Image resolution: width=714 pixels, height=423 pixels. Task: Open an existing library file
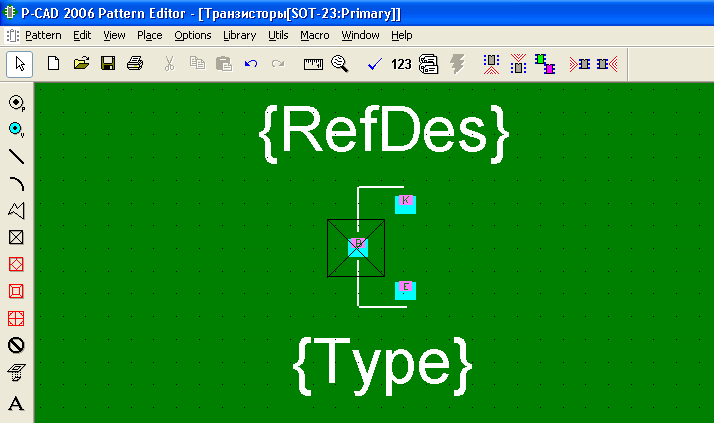click(81, 63)
